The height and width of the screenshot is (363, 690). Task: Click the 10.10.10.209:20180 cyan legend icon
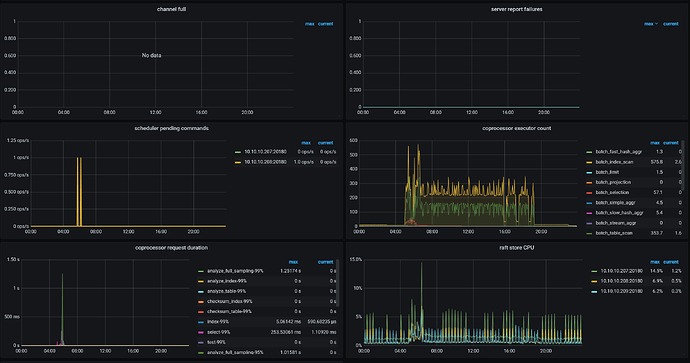(594, 291)
